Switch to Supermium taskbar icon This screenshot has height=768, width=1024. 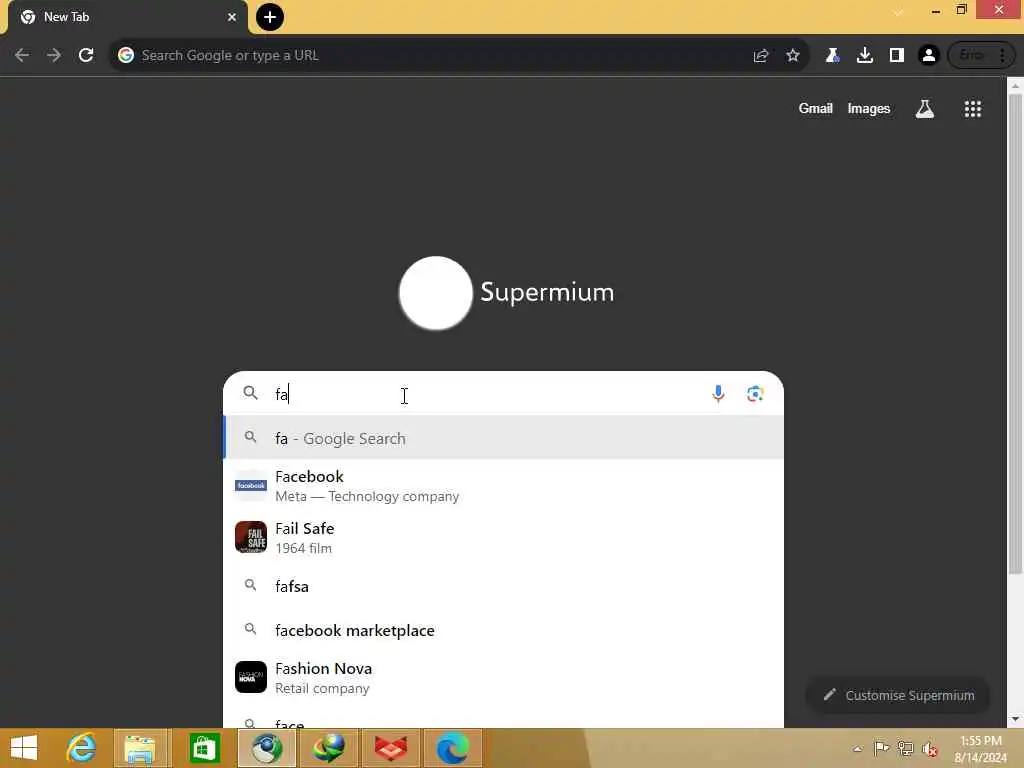(266, 748)
